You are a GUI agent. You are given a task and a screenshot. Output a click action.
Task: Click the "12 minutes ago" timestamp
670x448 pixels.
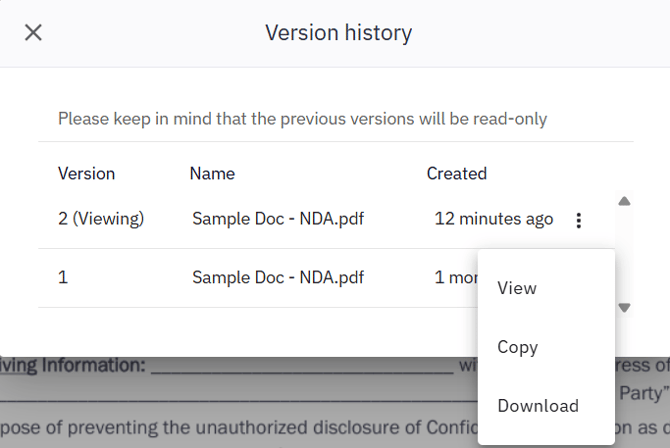(x=493, y=219)
